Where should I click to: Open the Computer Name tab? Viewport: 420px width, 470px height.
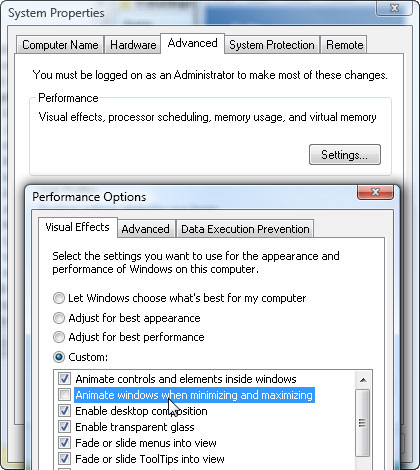(60, 45)
